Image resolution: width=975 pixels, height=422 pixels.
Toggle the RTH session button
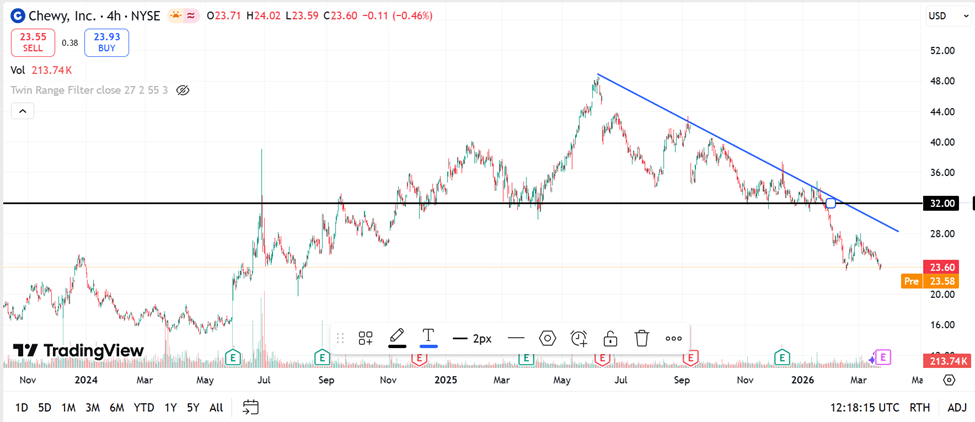click(920, 408)
